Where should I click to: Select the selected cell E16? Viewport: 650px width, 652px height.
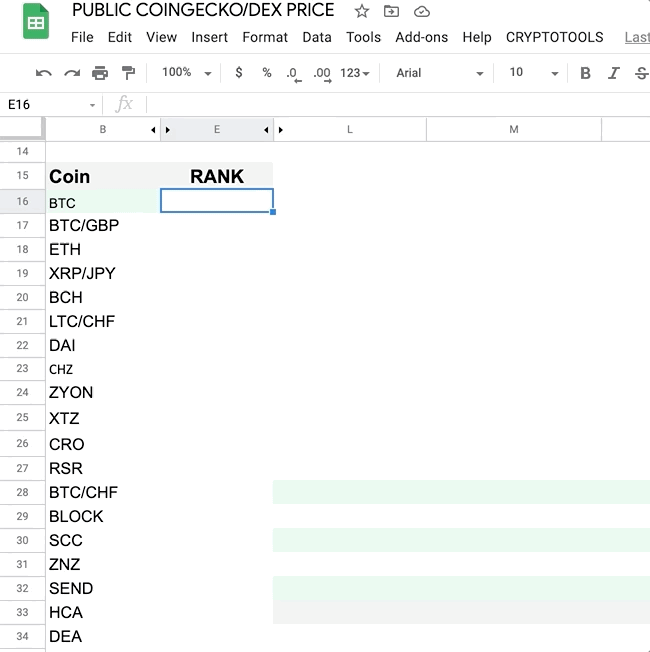point(217,200)
